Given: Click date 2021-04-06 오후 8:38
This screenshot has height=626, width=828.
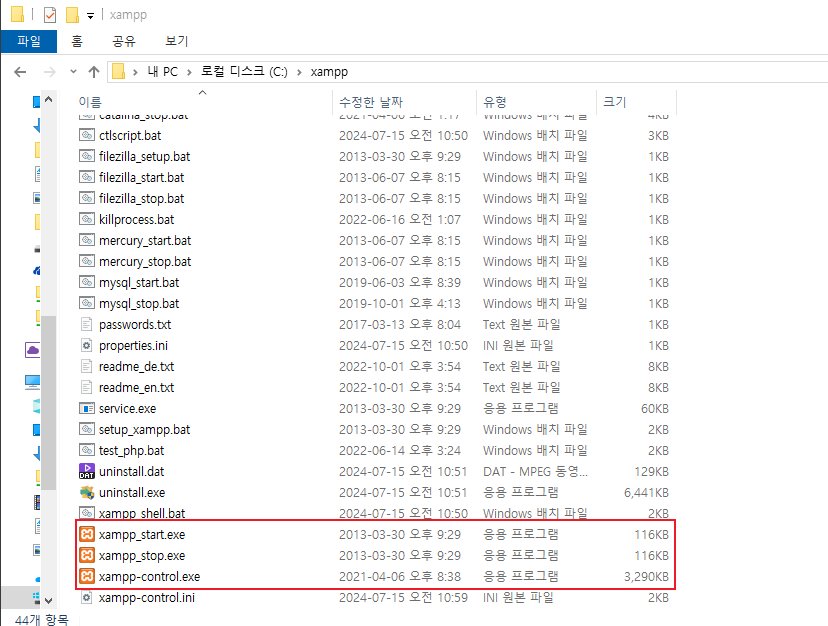Looking at the screenshot, I should click(x=400, y=576).
